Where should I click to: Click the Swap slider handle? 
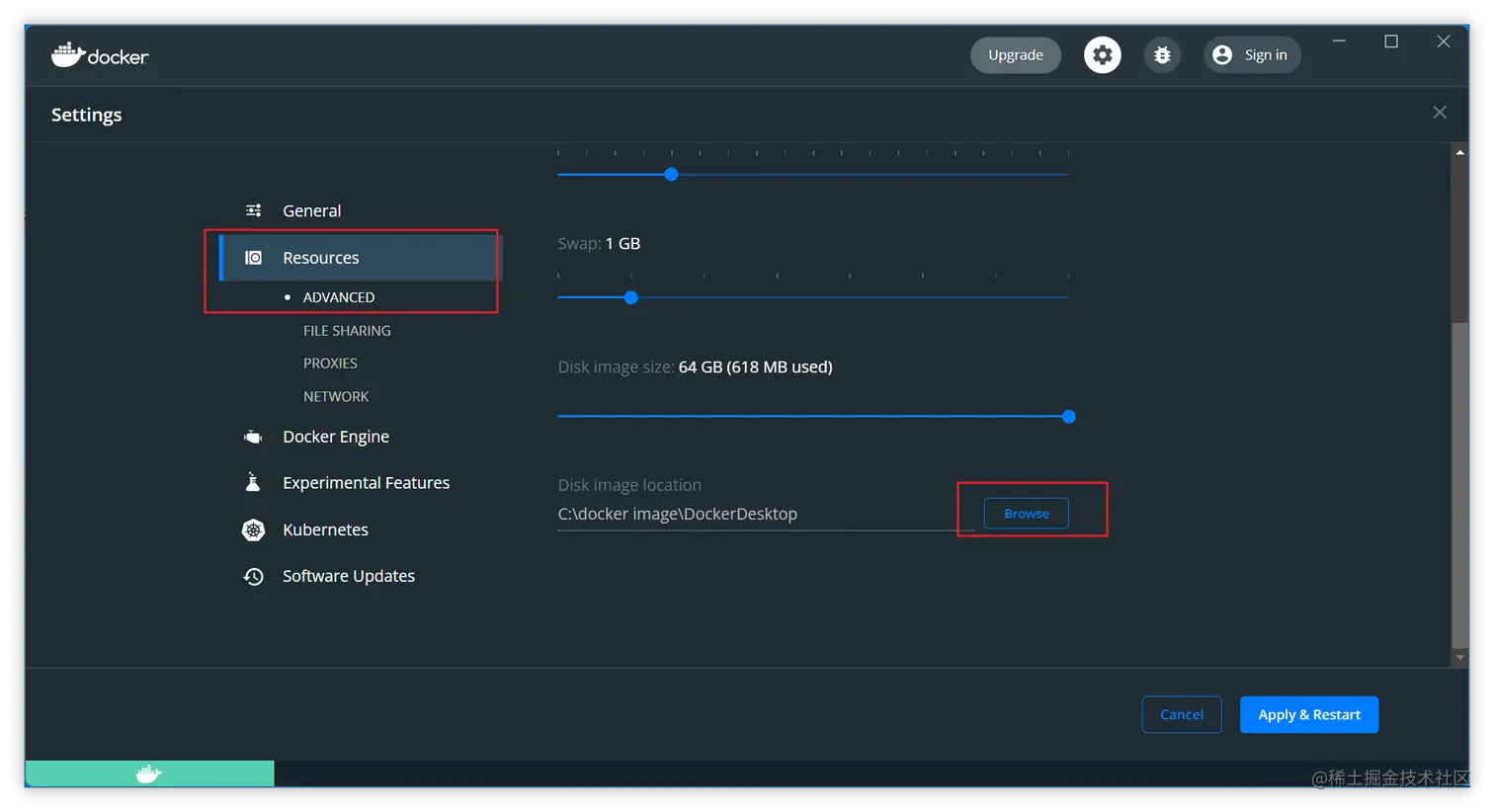click(x=631, y=297)
